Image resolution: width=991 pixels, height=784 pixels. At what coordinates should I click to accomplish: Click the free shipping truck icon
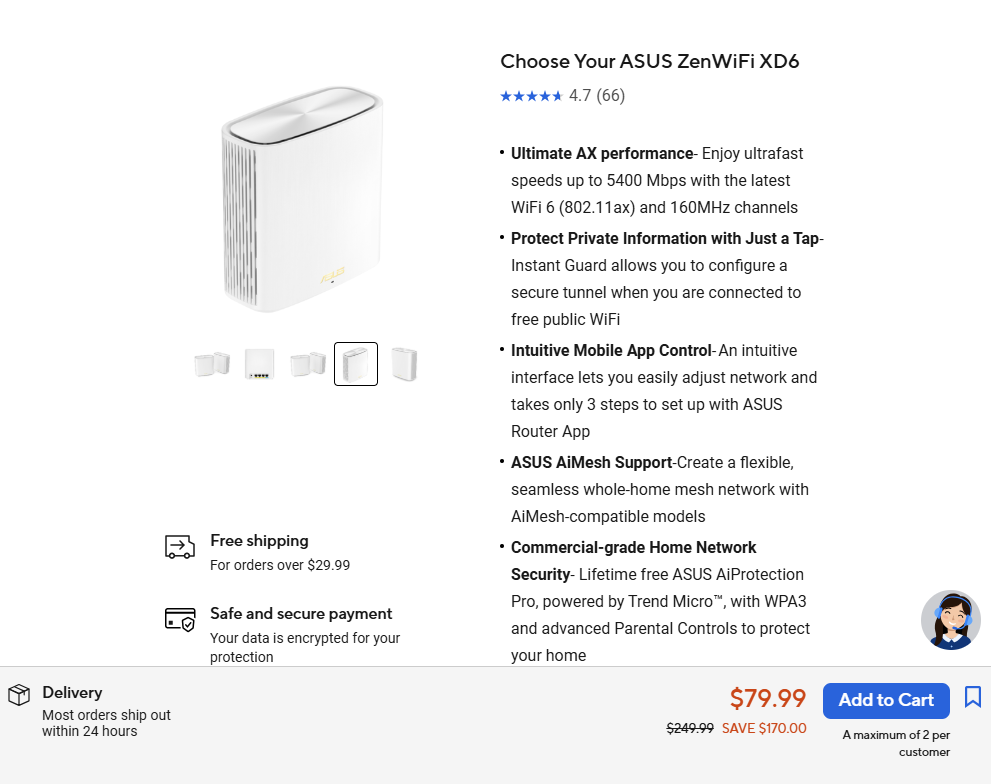[180, 547]
